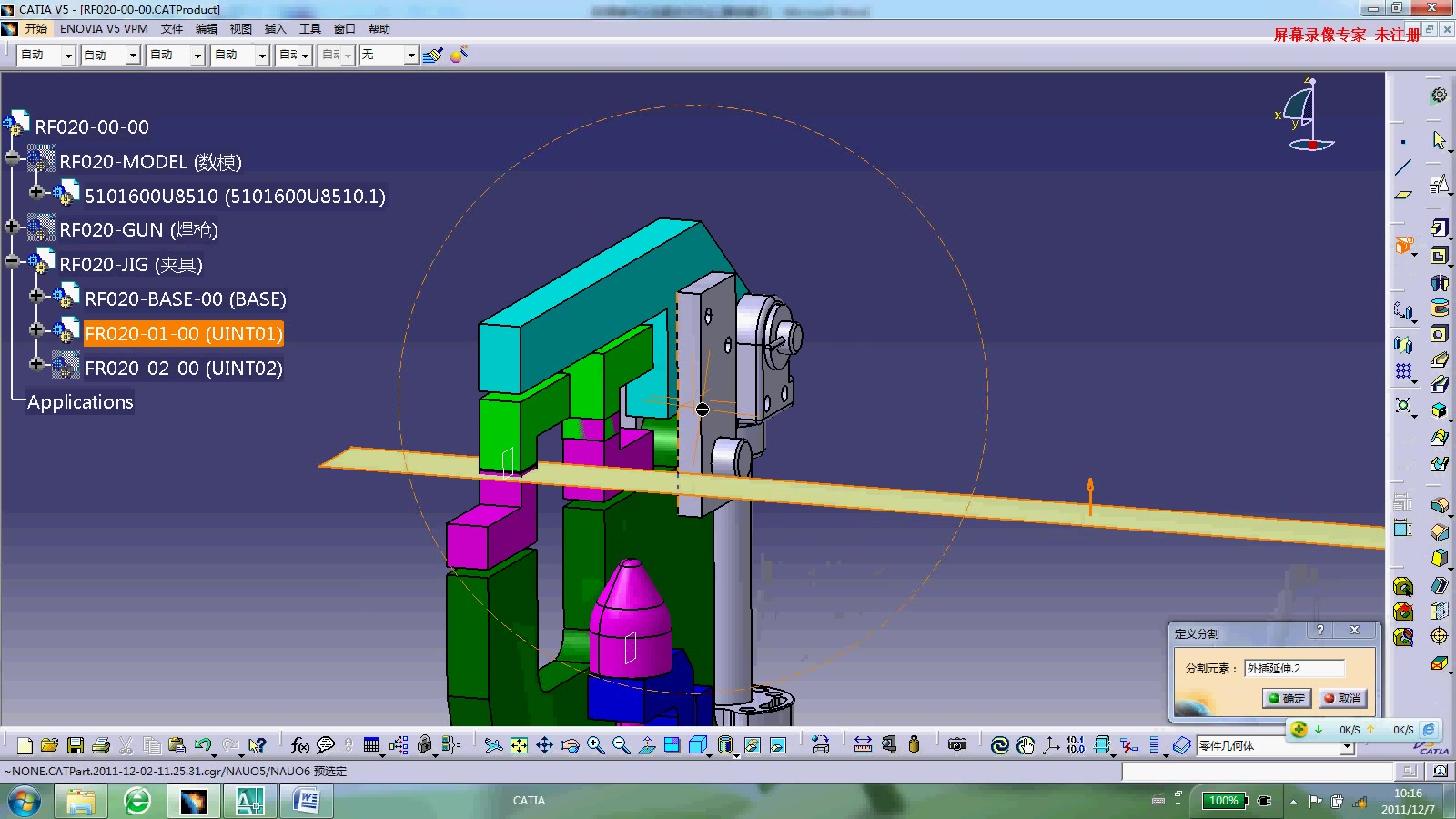This screenshot has width=1456, height=819.
Task: Click the 分割元素 input field
Action: pos(1294,668)
